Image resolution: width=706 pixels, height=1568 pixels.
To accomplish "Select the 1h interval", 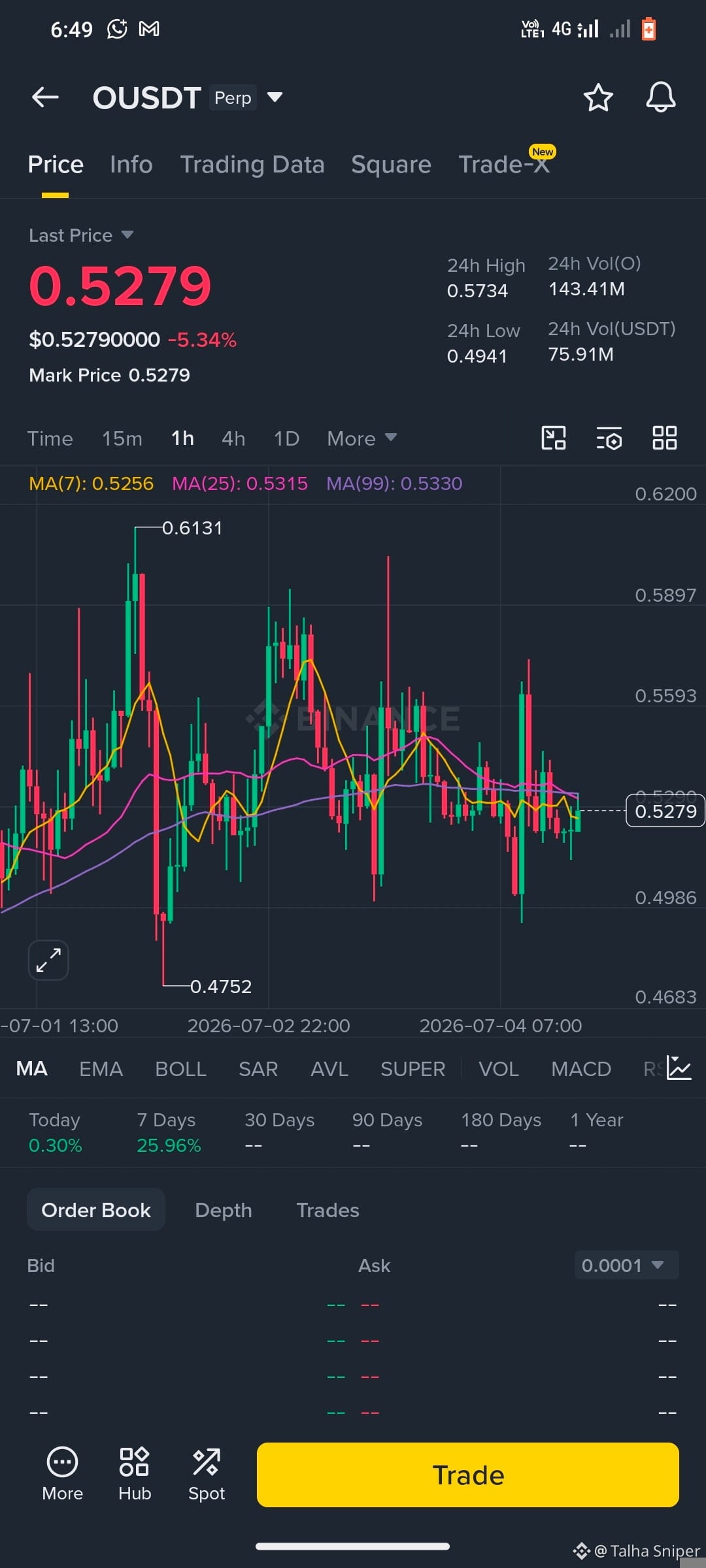I will tap(182, 438).
